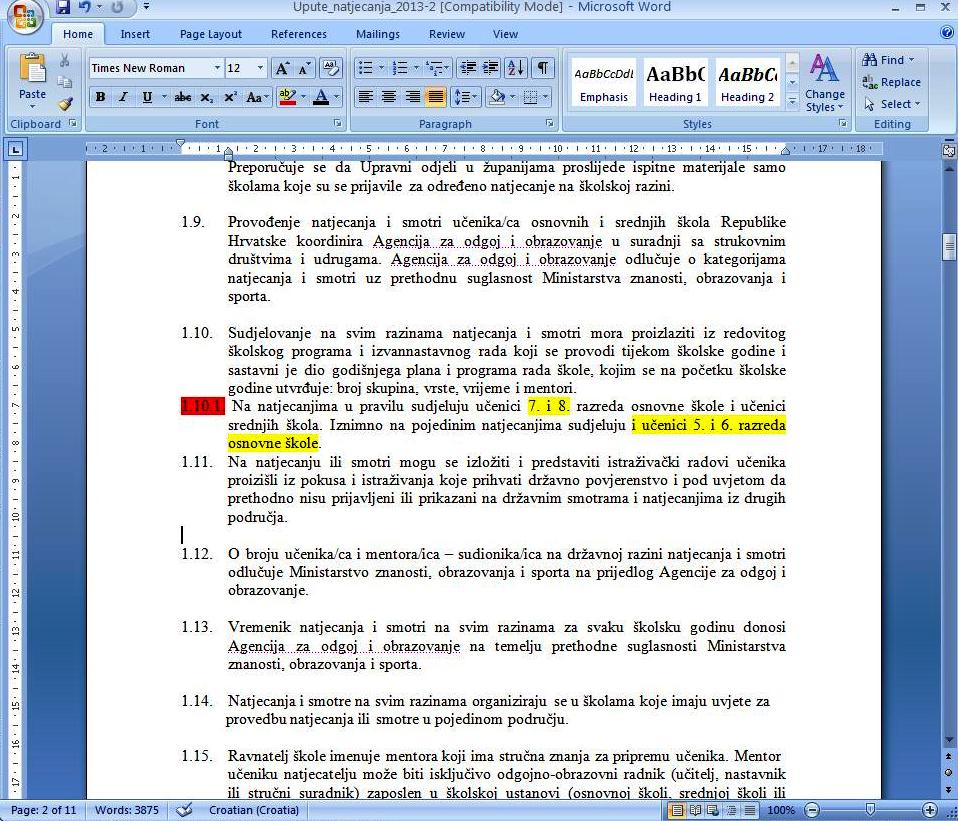Toggle the Justify alignment button

pos(435,97)
